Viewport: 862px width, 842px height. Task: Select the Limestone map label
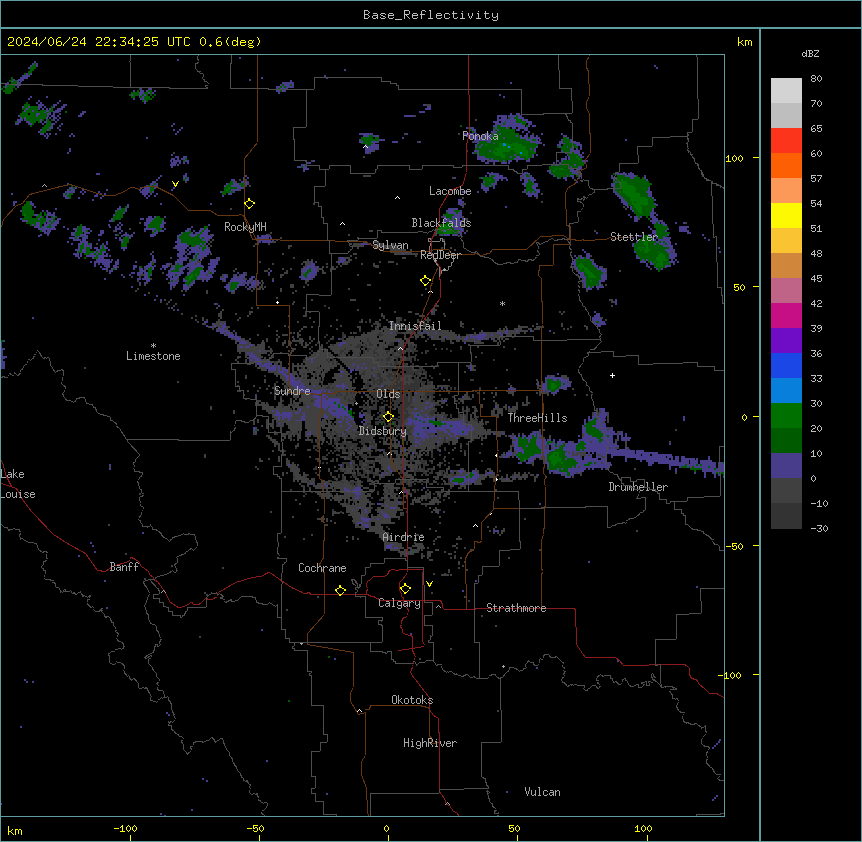pos(153,356)
